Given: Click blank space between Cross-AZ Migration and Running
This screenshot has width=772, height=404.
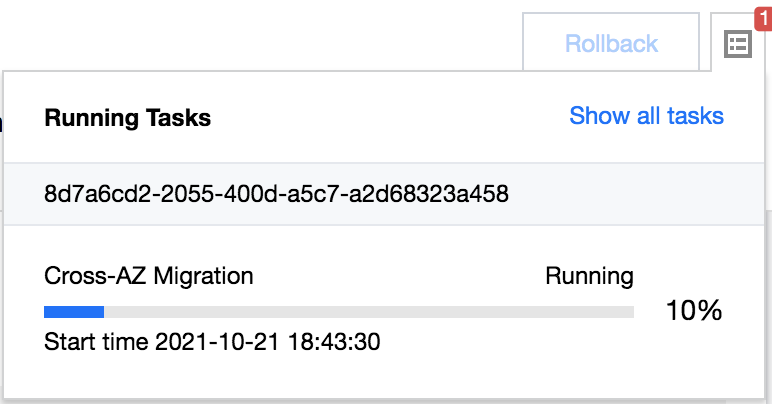Looking at the screenshot, I should tap(400, 276).
